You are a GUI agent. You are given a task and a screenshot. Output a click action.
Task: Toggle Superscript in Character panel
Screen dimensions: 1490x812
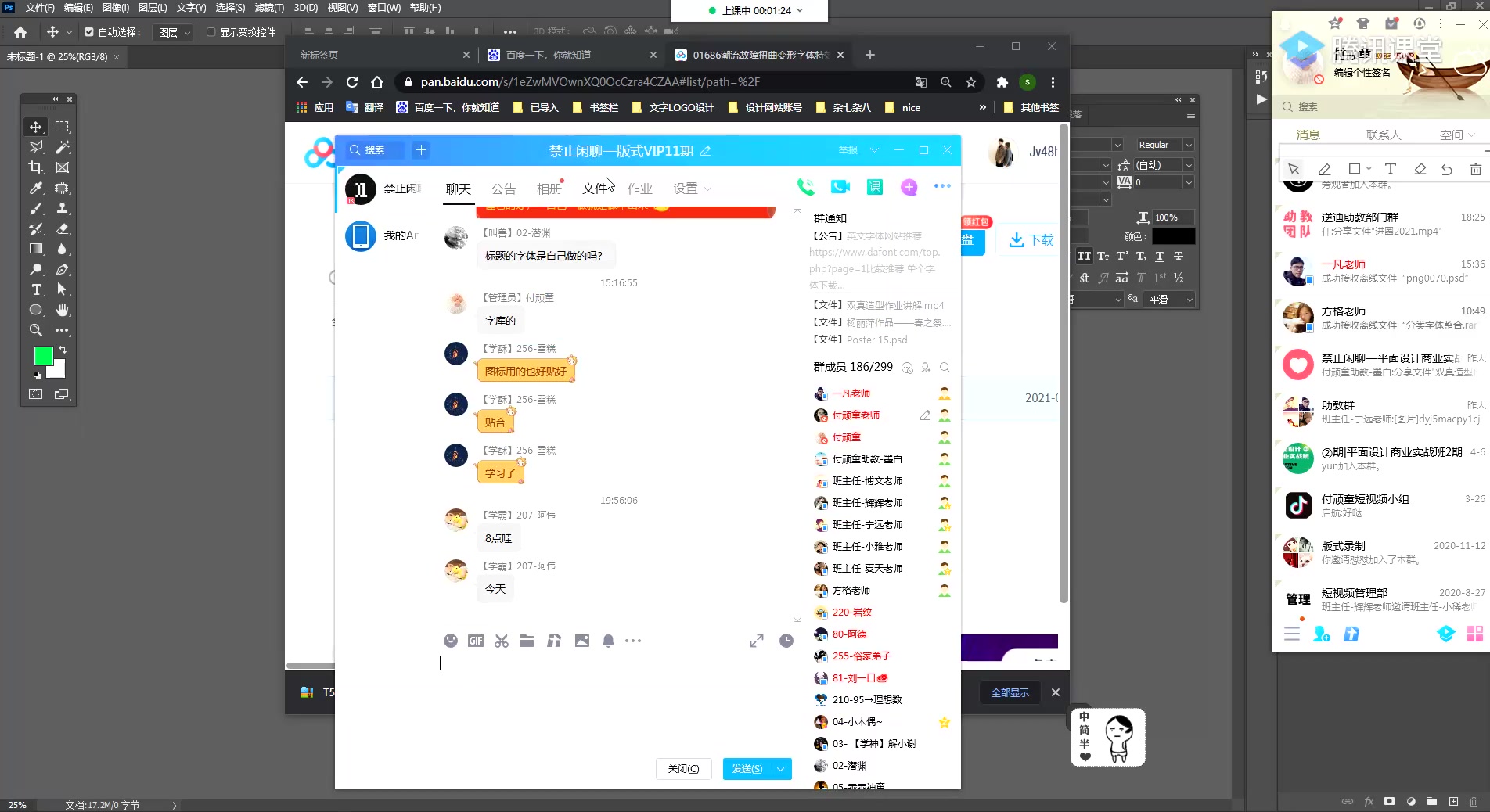[1122, 256]
